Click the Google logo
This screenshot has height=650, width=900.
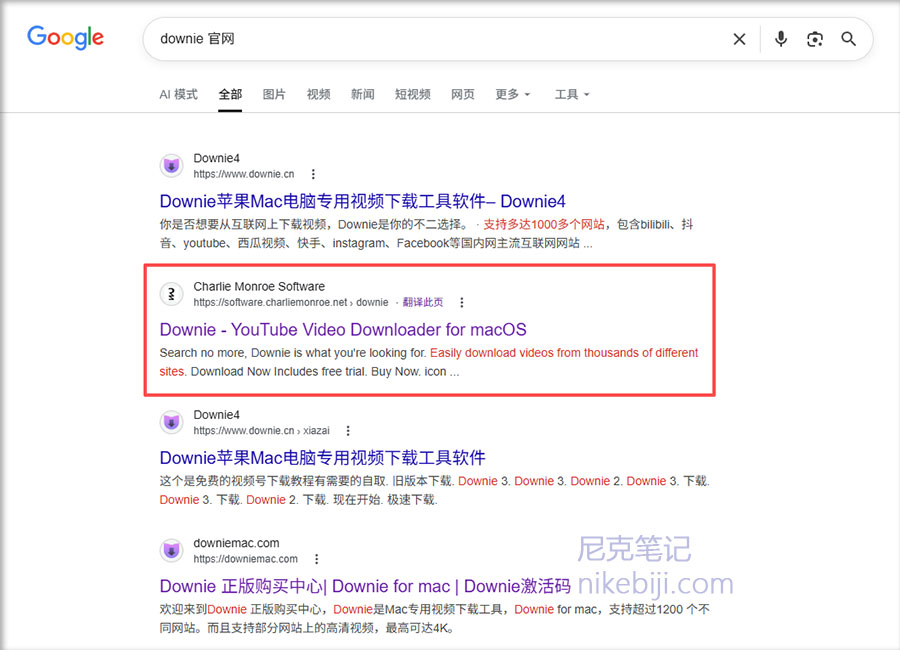[x=65, y=38]
